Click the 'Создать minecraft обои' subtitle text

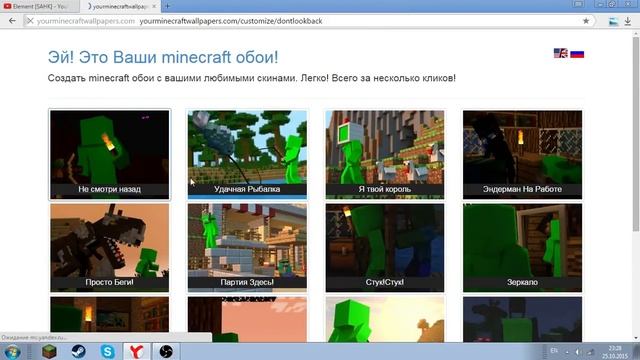click(251, 78)
